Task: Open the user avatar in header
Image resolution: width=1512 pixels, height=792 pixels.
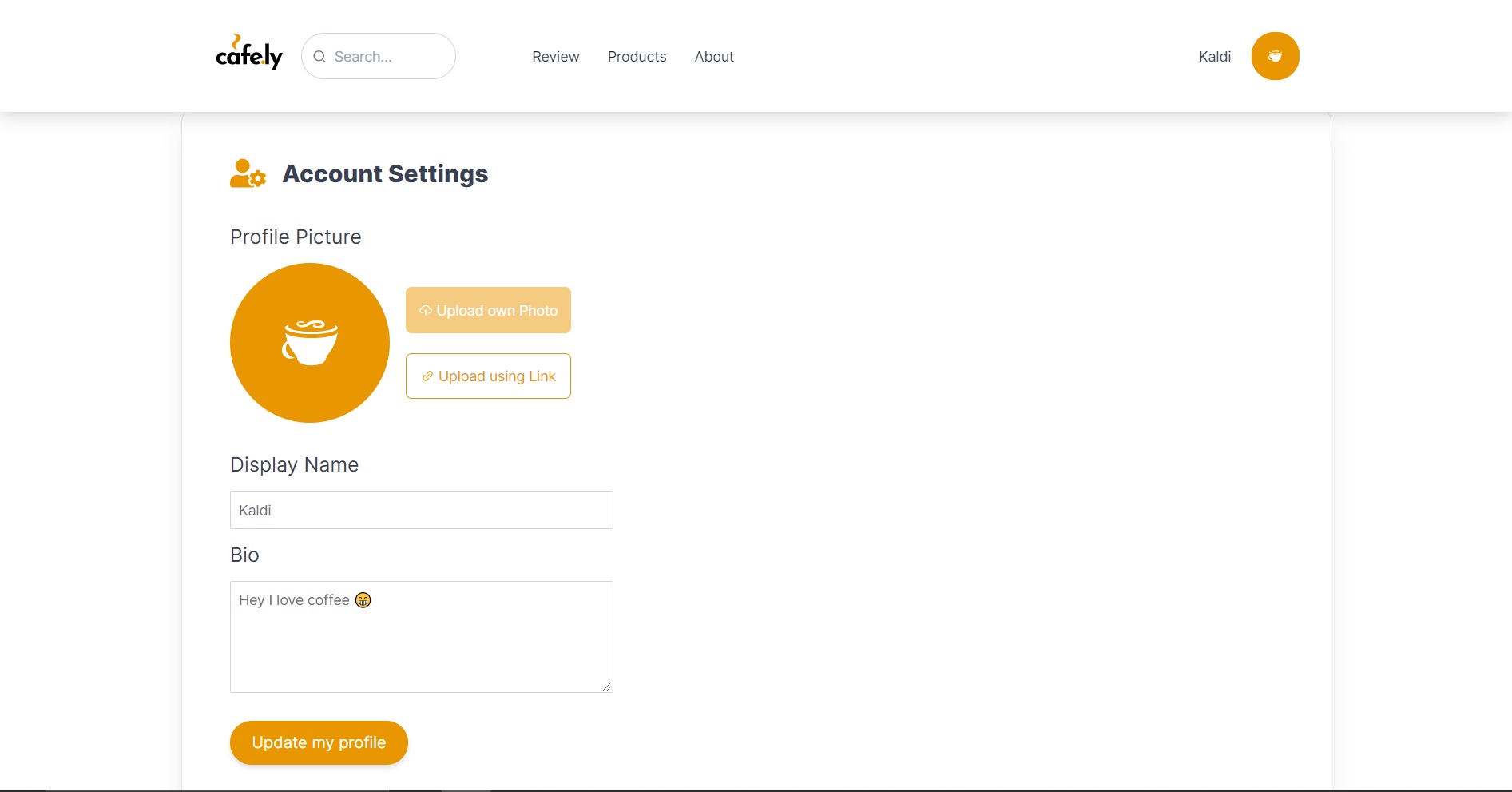Action: tap(1275, 56)
